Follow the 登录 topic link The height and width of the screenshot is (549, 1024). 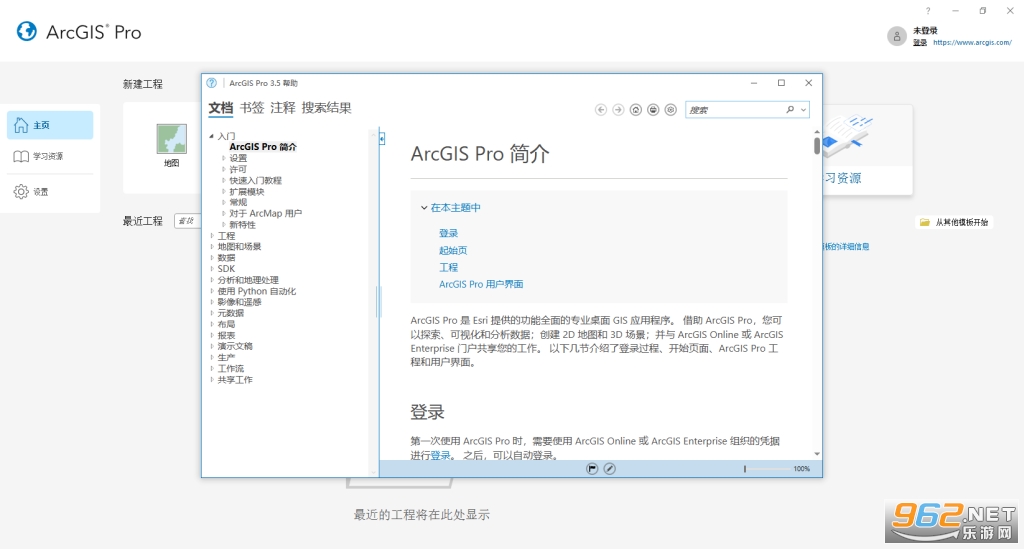449,233
